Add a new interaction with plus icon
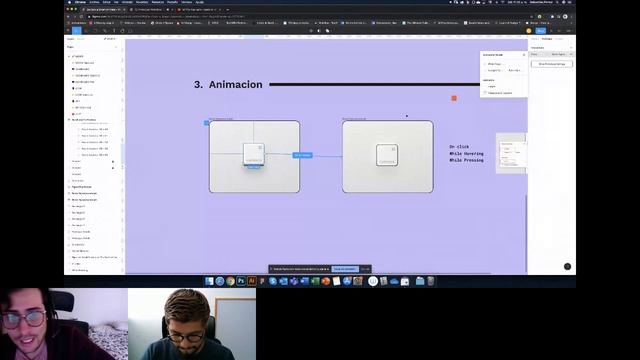The height and width of the screenshot is (360, 640). [x=571, y=48]
